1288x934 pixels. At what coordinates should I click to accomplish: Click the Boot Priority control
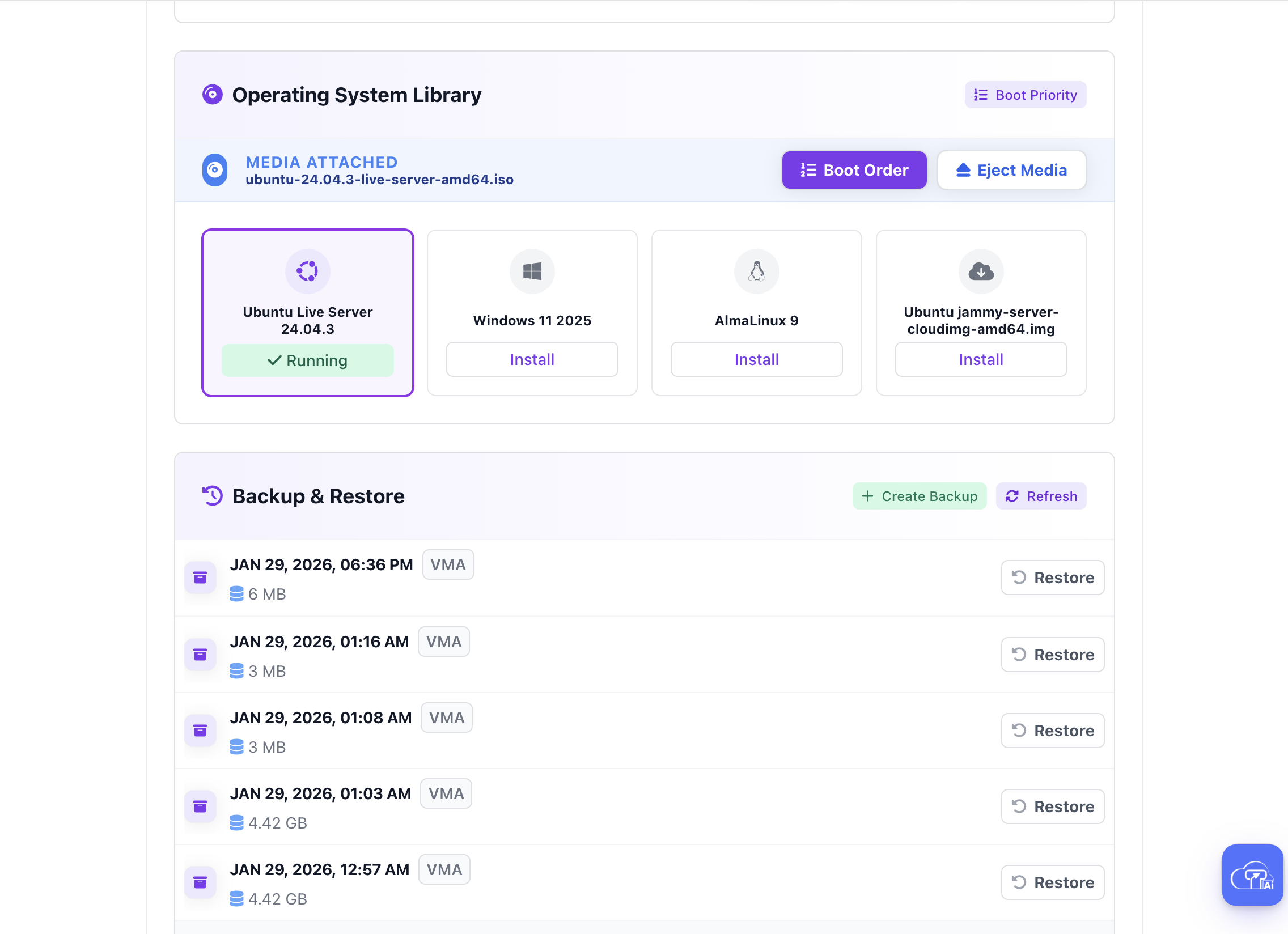(x=1025, y=94)
